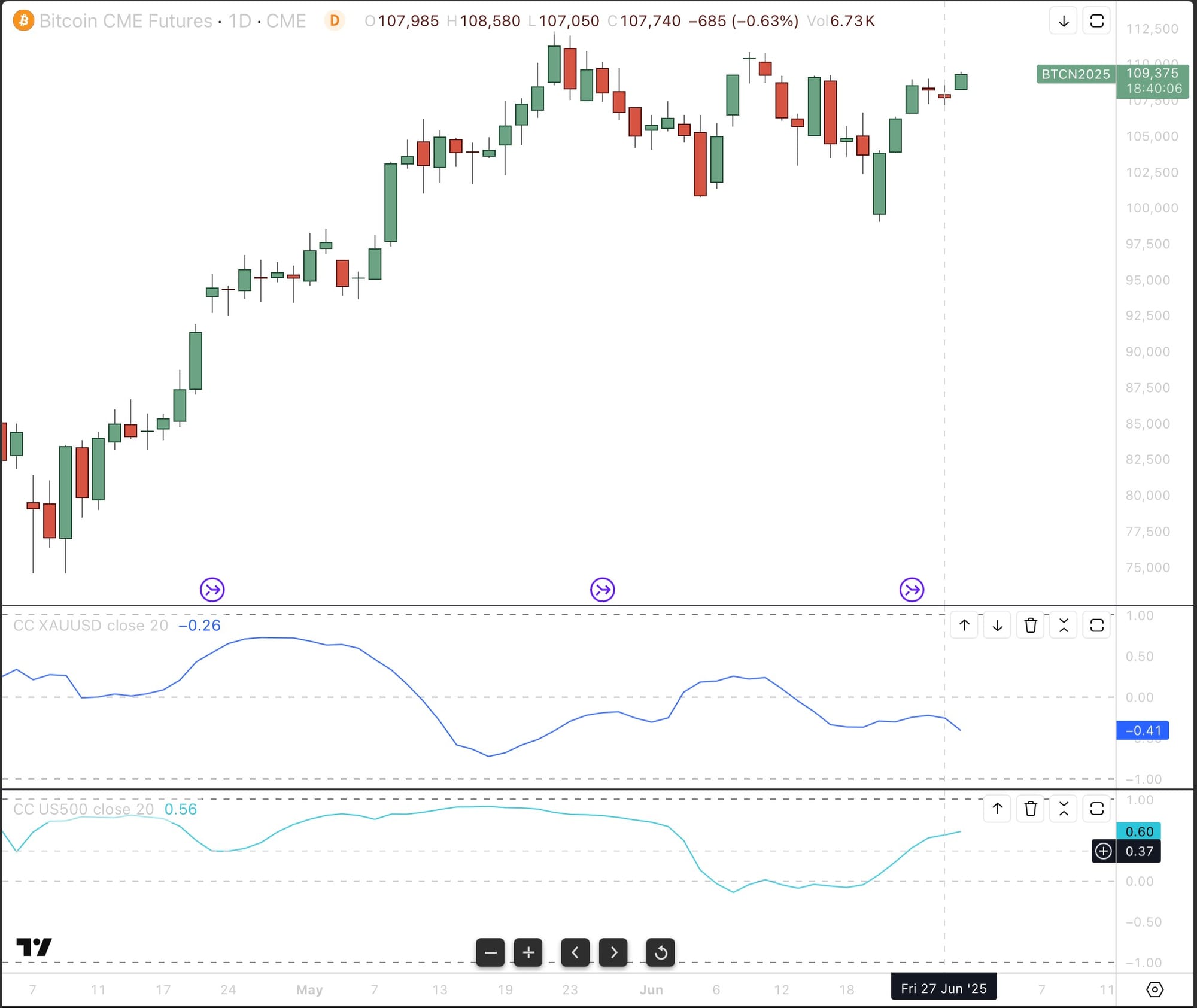
Task: Reset the chart view
Action: (661, 952)
